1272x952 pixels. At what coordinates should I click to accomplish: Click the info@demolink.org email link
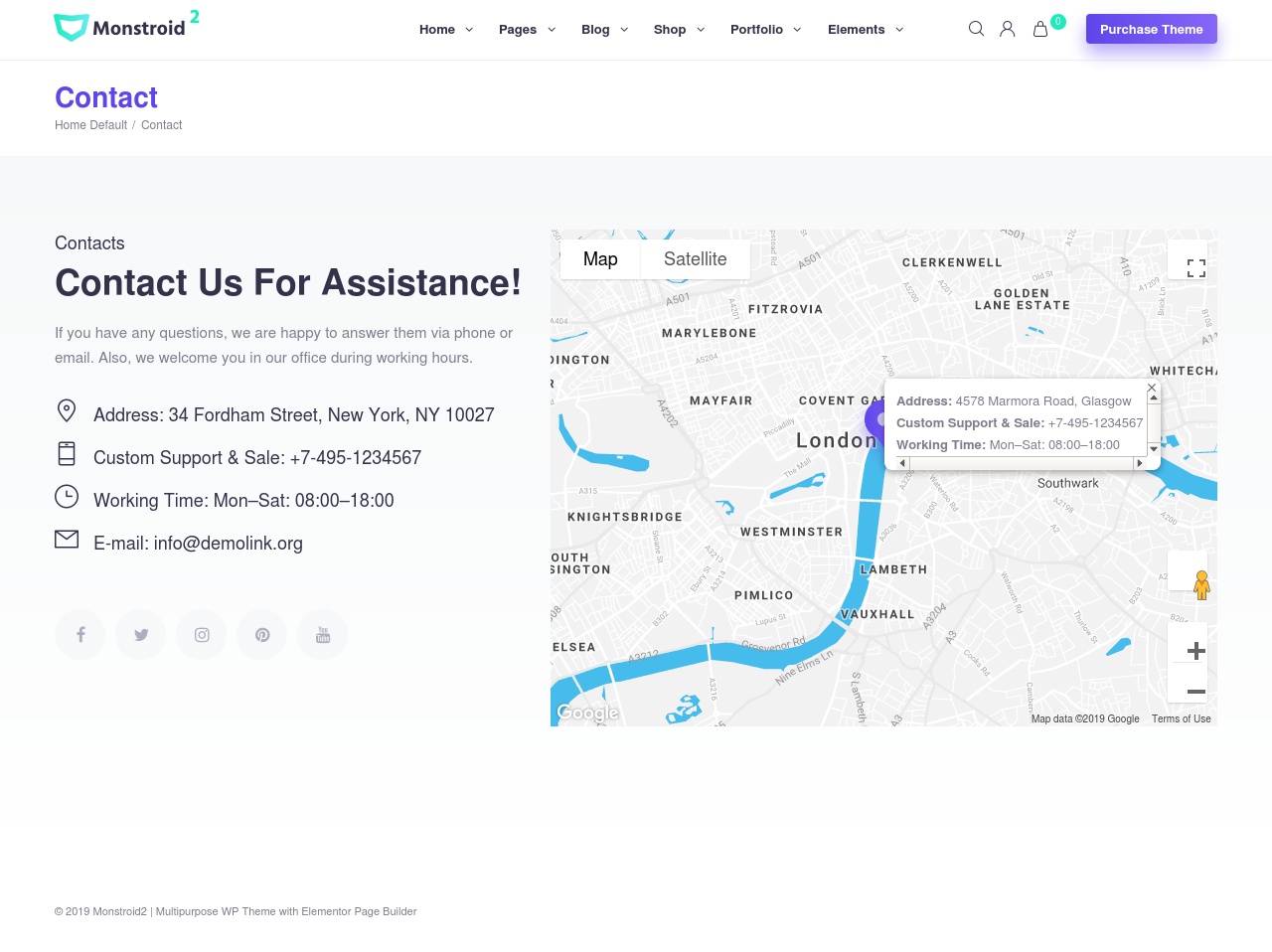pyautogui.click(x=228, y=544)
